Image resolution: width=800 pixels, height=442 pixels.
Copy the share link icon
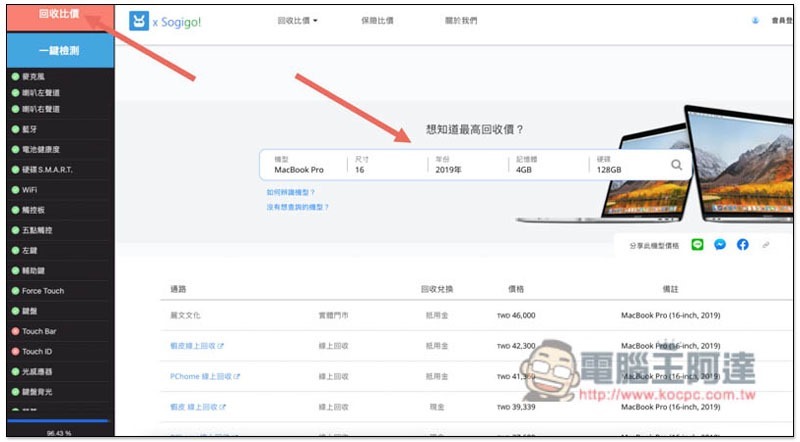[x=766, y=244]
